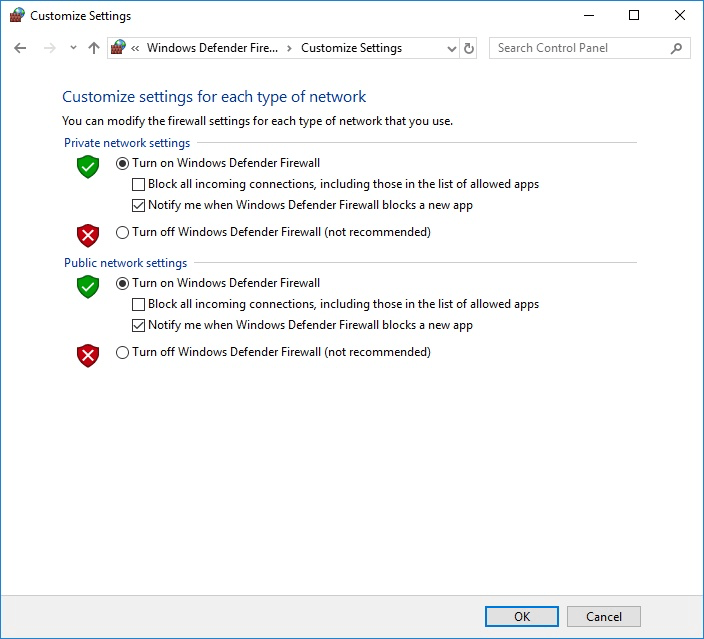This screenshot has height=639, width=704.
Task: Click heading Customize settings for each type of network
Action: tap(214, 97)
